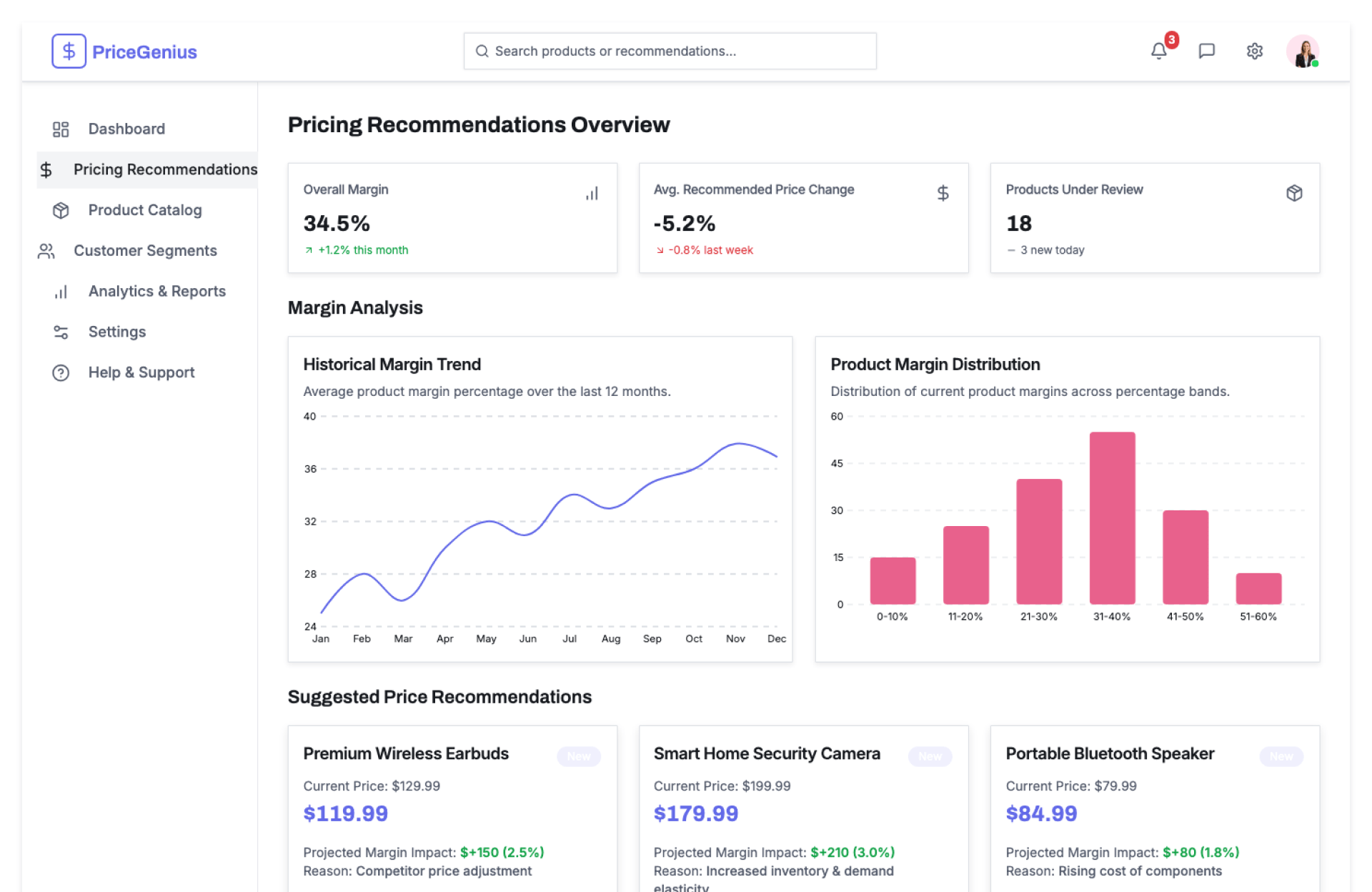The image size is (1372, 892).
Task: Click the 51-60% bar in distribution chart
Action: tap(1258, 588)
